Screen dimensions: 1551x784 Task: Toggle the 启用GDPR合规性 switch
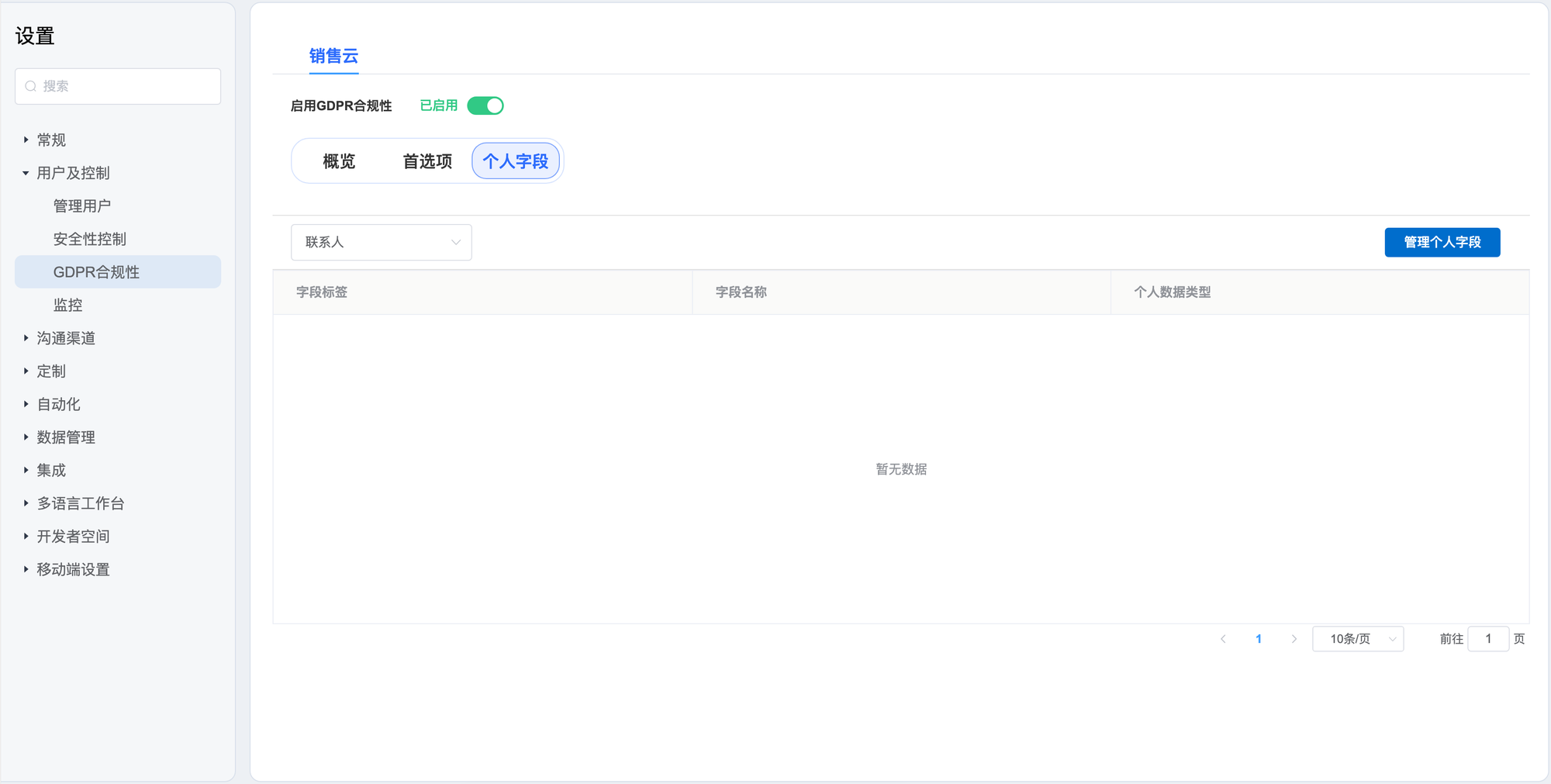click(485, 105)
